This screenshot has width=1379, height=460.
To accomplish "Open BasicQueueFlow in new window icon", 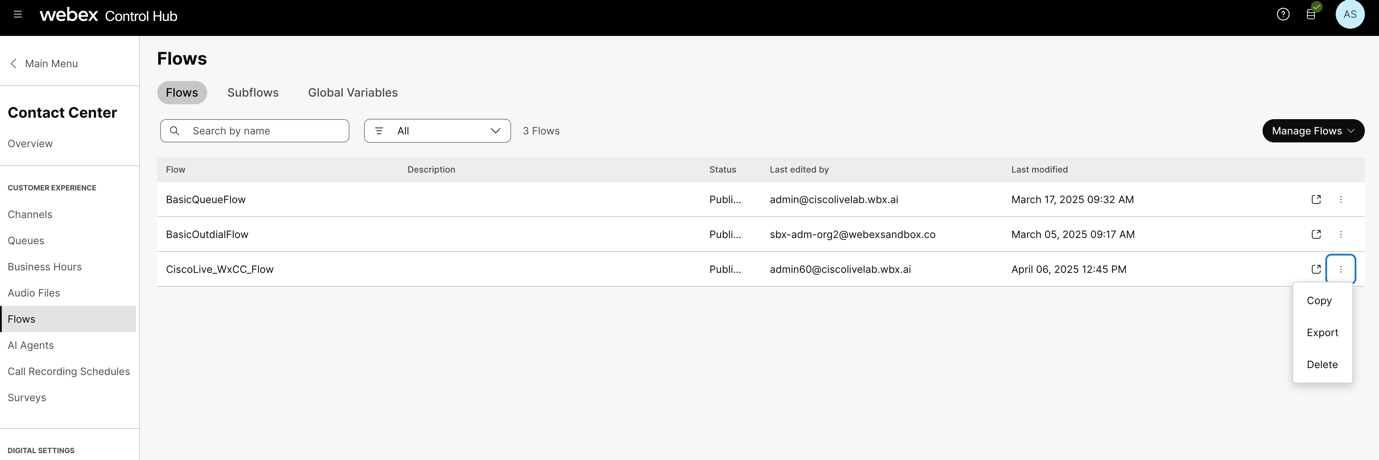I will [1316, 200].
